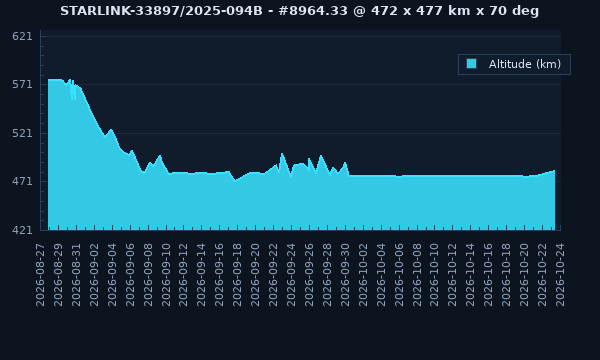Screen dimensions: 600x360
Task: Click the 2026-09-10 date label
Action: (x=166, y=275)
